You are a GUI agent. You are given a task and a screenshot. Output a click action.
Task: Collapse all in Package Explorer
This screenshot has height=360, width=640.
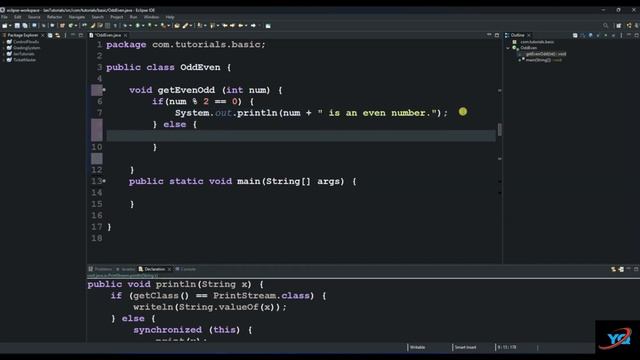tap(50, 35)
